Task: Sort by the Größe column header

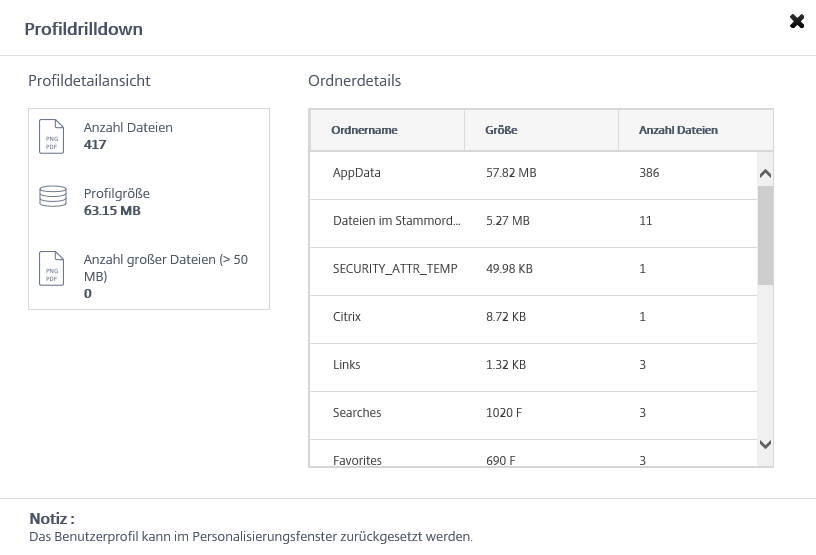Action: 501,130
